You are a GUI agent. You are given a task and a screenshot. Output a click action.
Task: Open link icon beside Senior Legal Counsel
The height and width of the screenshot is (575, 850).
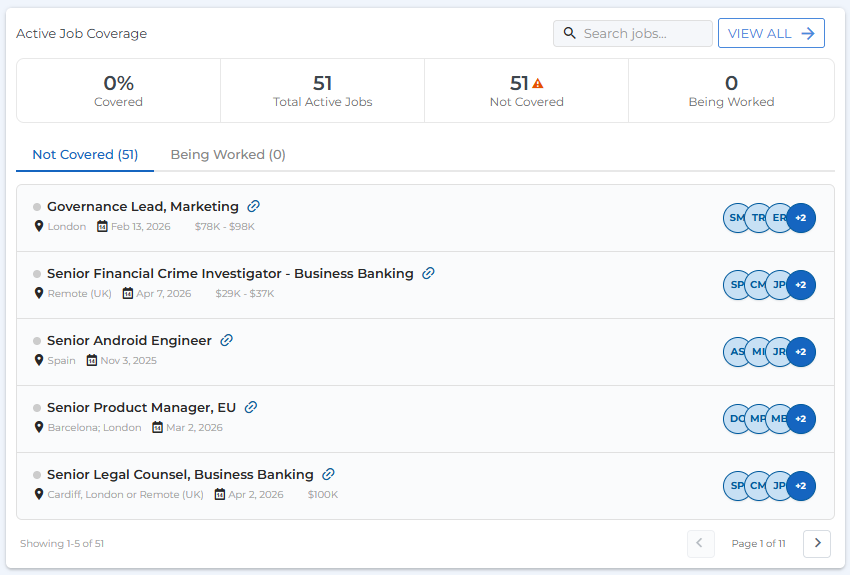click(x=329, y=474)
